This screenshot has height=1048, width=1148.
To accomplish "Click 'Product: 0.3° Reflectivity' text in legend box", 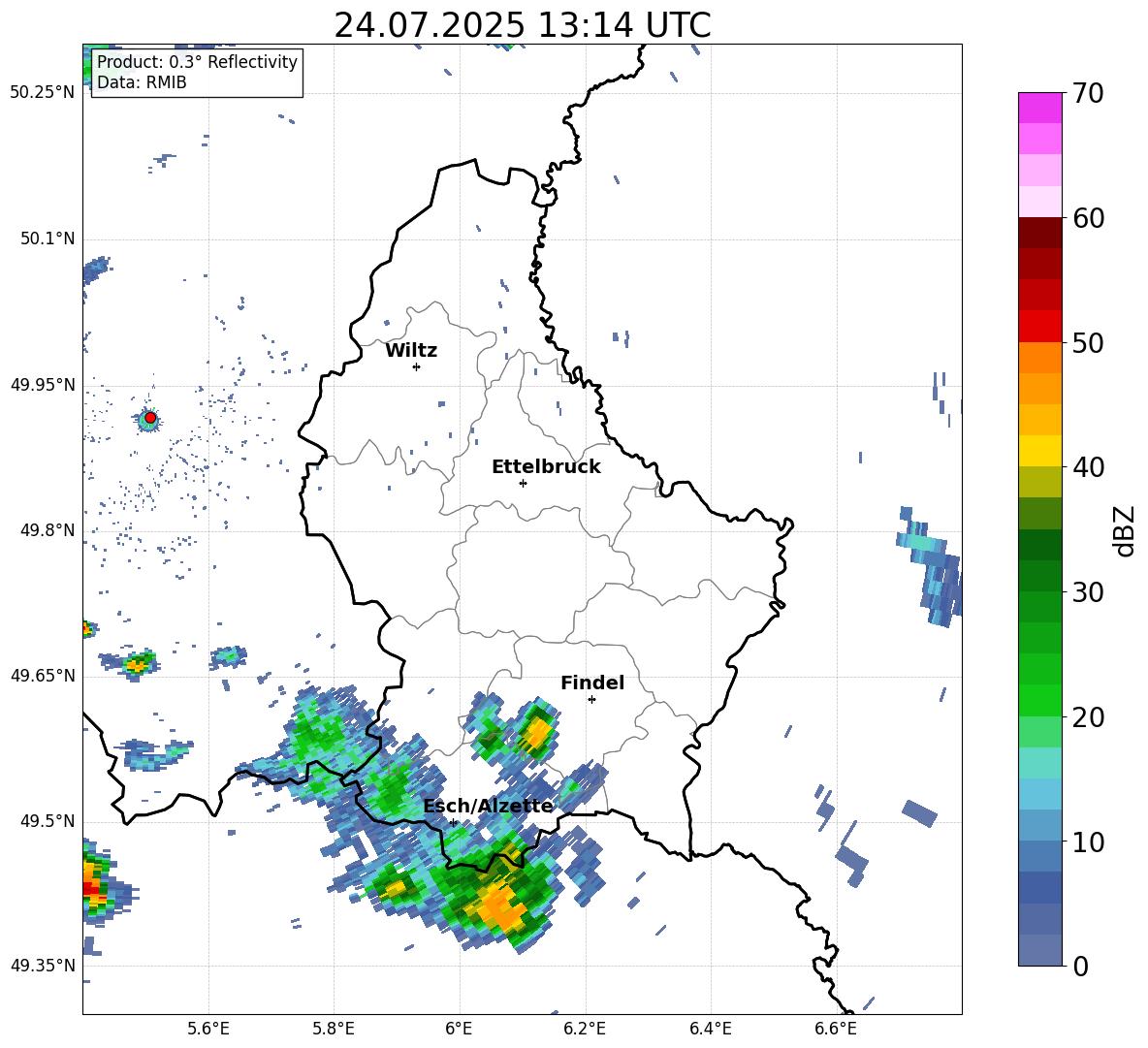I will (197, 62).
